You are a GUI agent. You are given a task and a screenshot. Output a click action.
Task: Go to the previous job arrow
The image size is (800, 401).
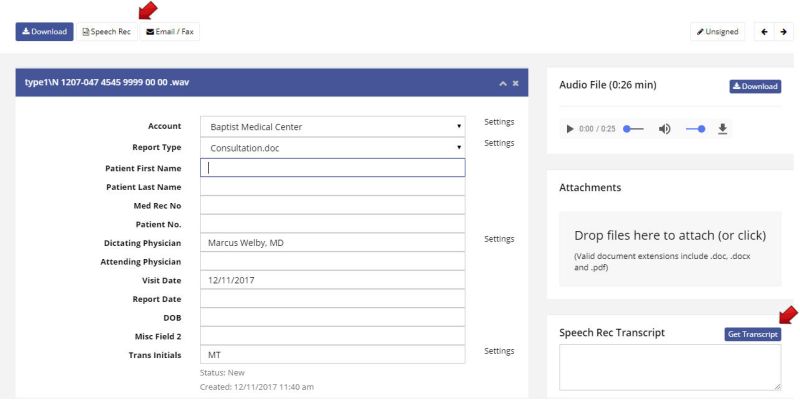click(x=764, y=32)
